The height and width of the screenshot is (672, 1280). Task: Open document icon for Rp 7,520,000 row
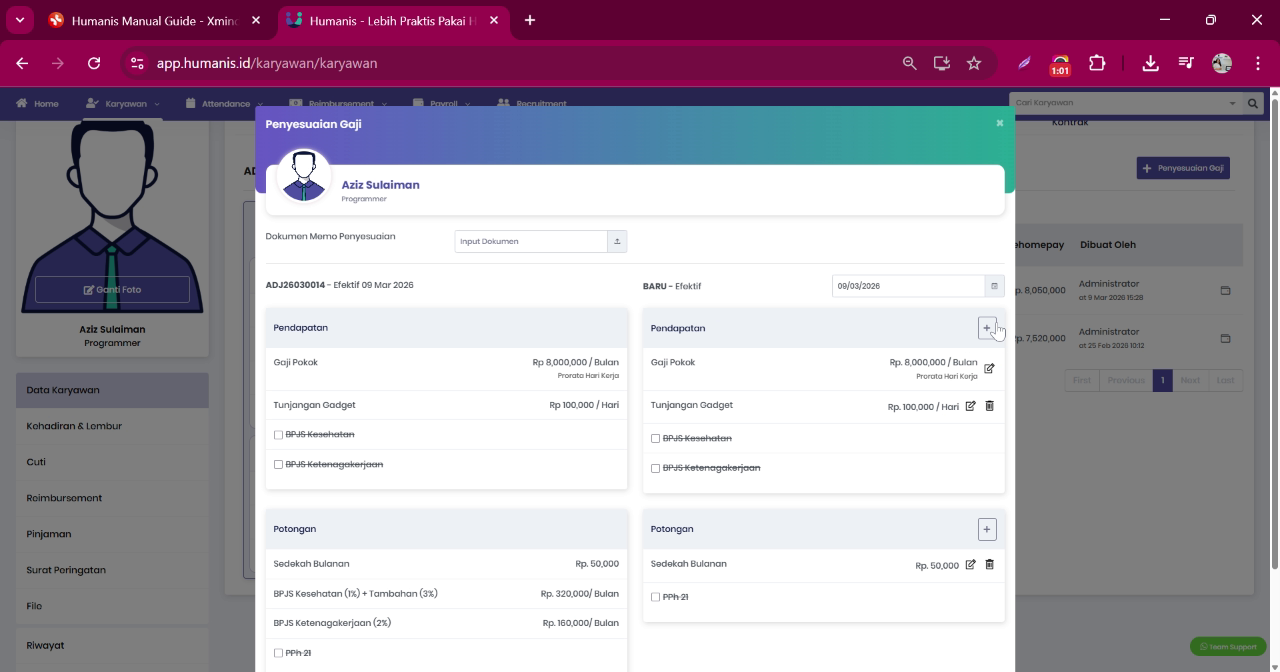coord(1225,339)
